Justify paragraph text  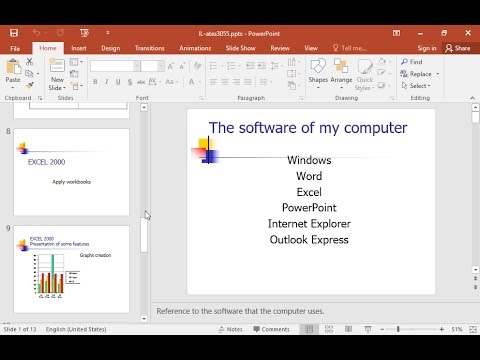click(x=248, y=82)
